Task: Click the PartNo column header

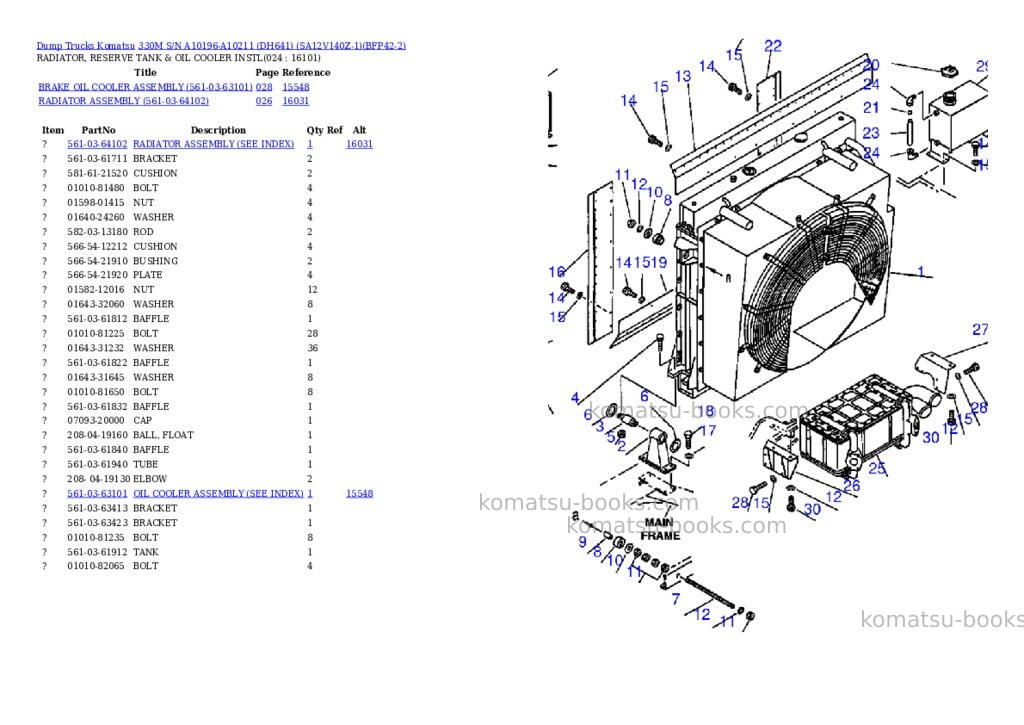Action: tap(99, 130)
